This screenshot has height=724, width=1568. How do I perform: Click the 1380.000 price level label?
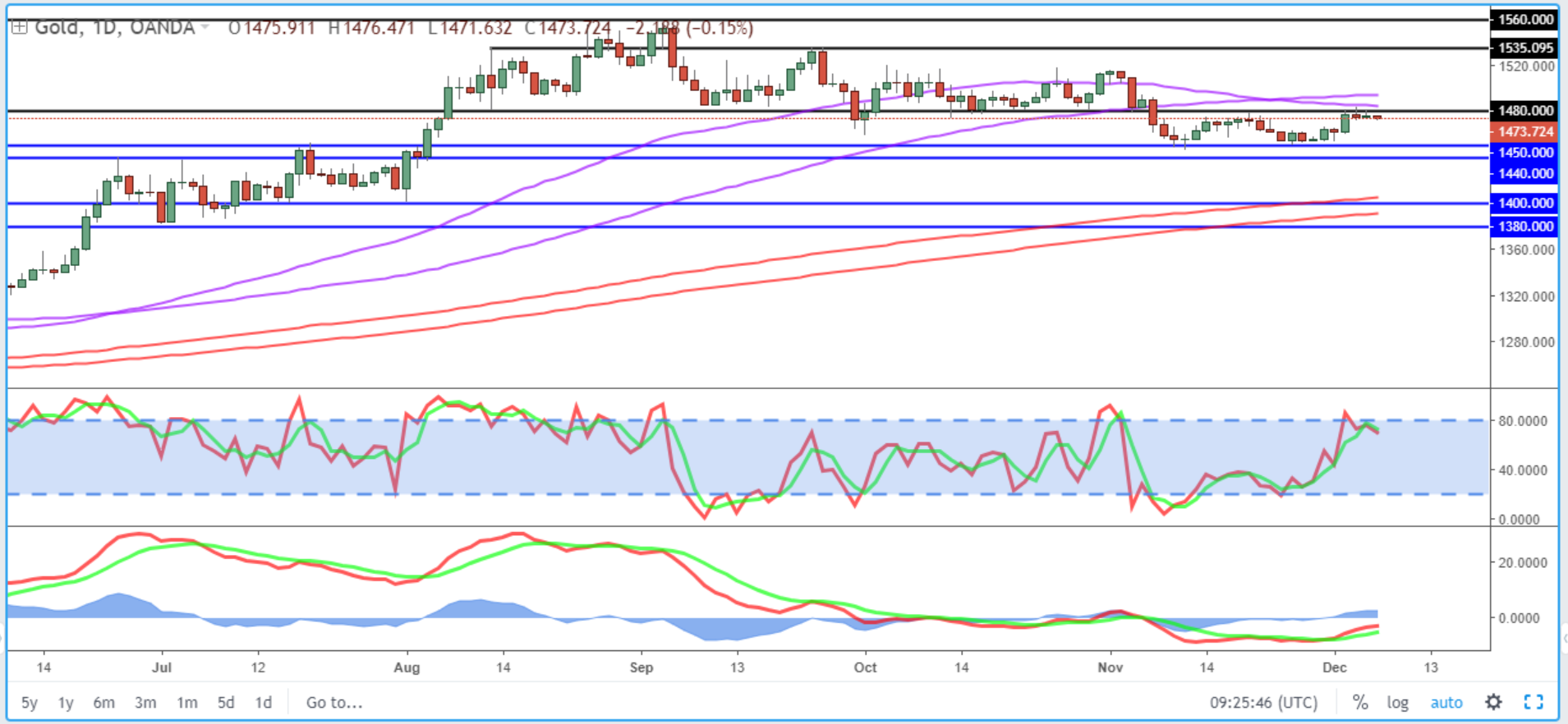coord(1526,227)
